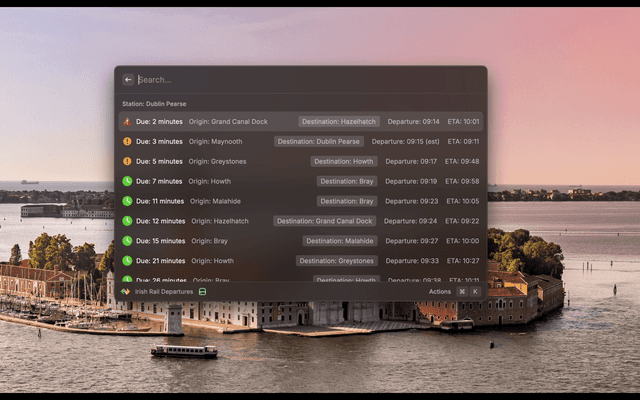The height and width of the screenshot is (400, 640).
Task: Click green clock icon for 11 minutes
Action: pyautogui.click(x=127, y=202)
